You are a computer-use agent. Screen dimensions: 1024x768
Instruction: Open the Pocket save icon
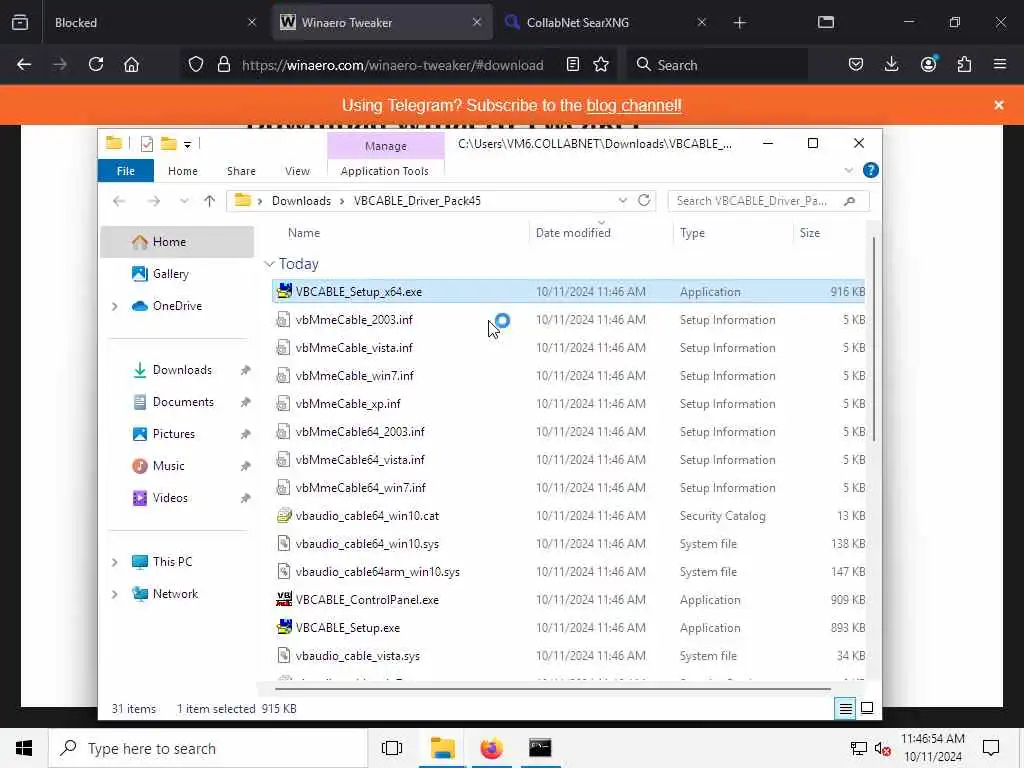(856, 65)
